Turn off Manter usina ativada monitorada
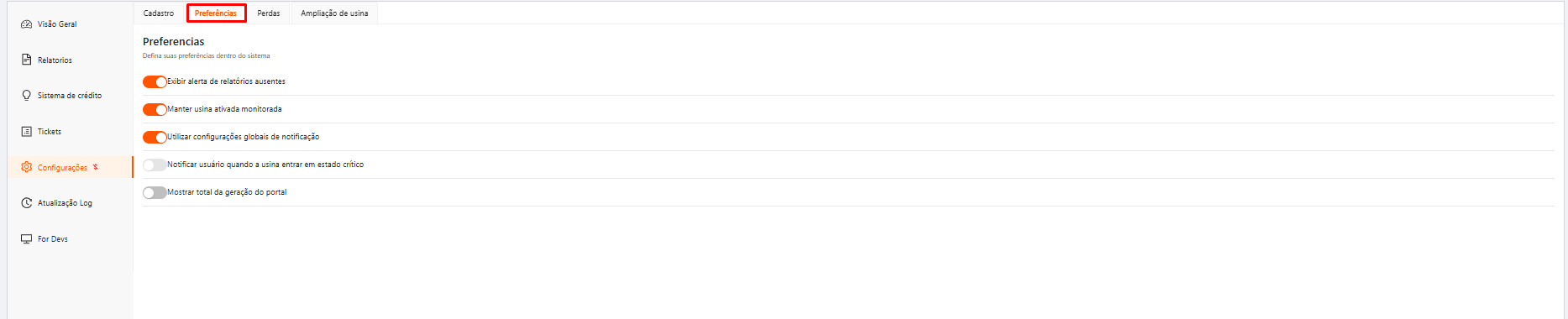 coord(155,109)
